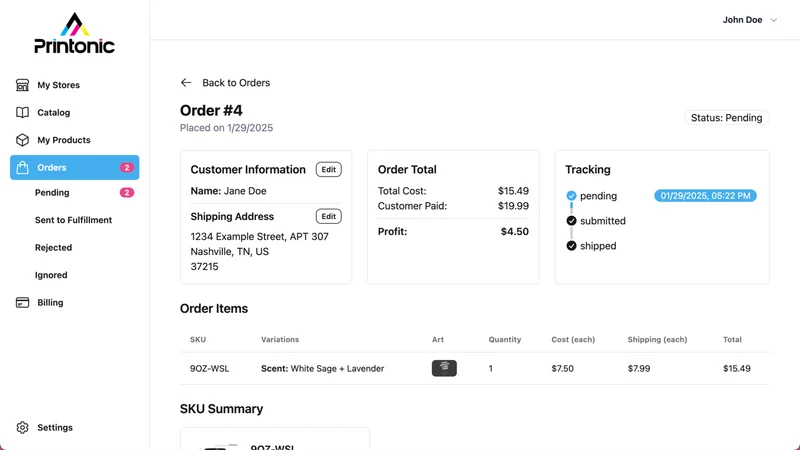Click the SKU column header
Image resolution: width=800 pixels, height=450 pixels.
(198, 339)
